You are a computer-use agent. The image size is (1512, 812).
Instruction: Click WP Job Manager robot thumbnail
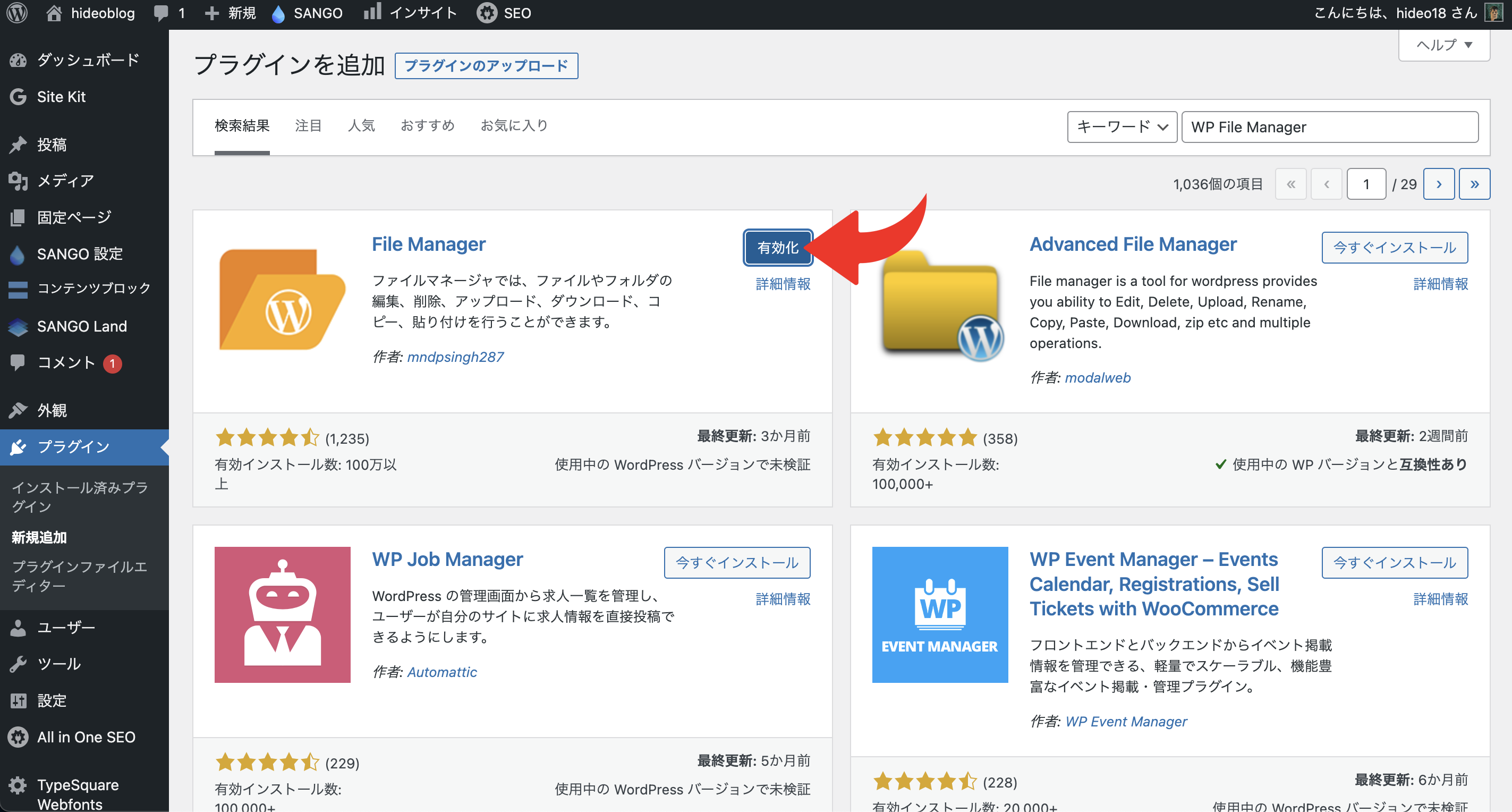pos(282,615)
